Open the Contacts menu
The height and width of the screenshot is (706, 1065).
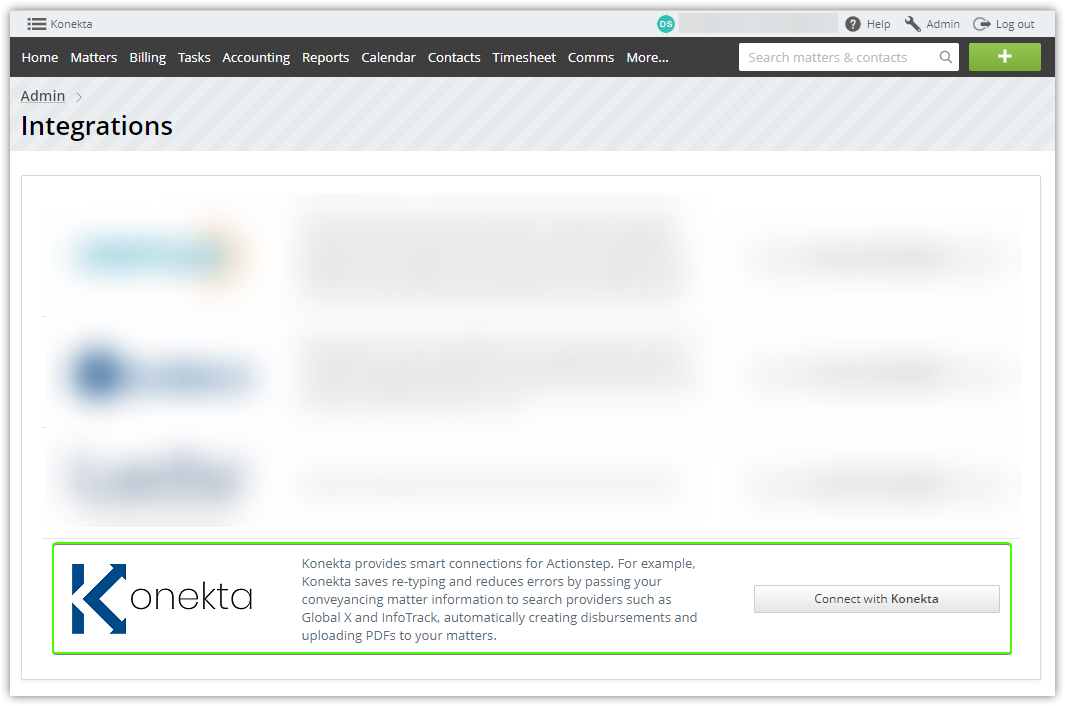coord(454,58)
